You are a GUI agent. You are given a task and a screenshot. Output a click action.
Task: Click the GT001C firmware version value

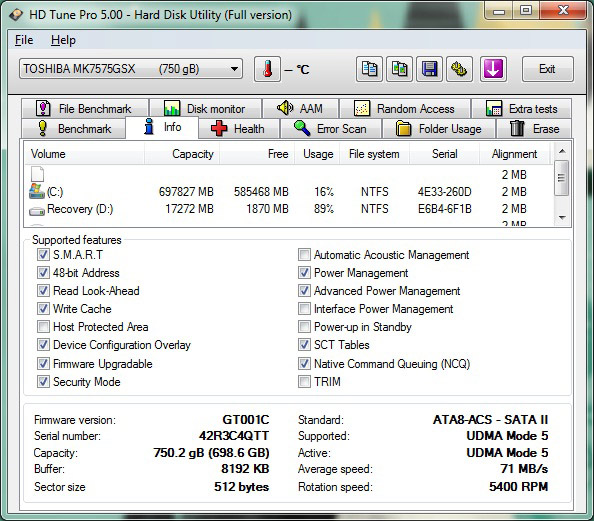(245, 420)
